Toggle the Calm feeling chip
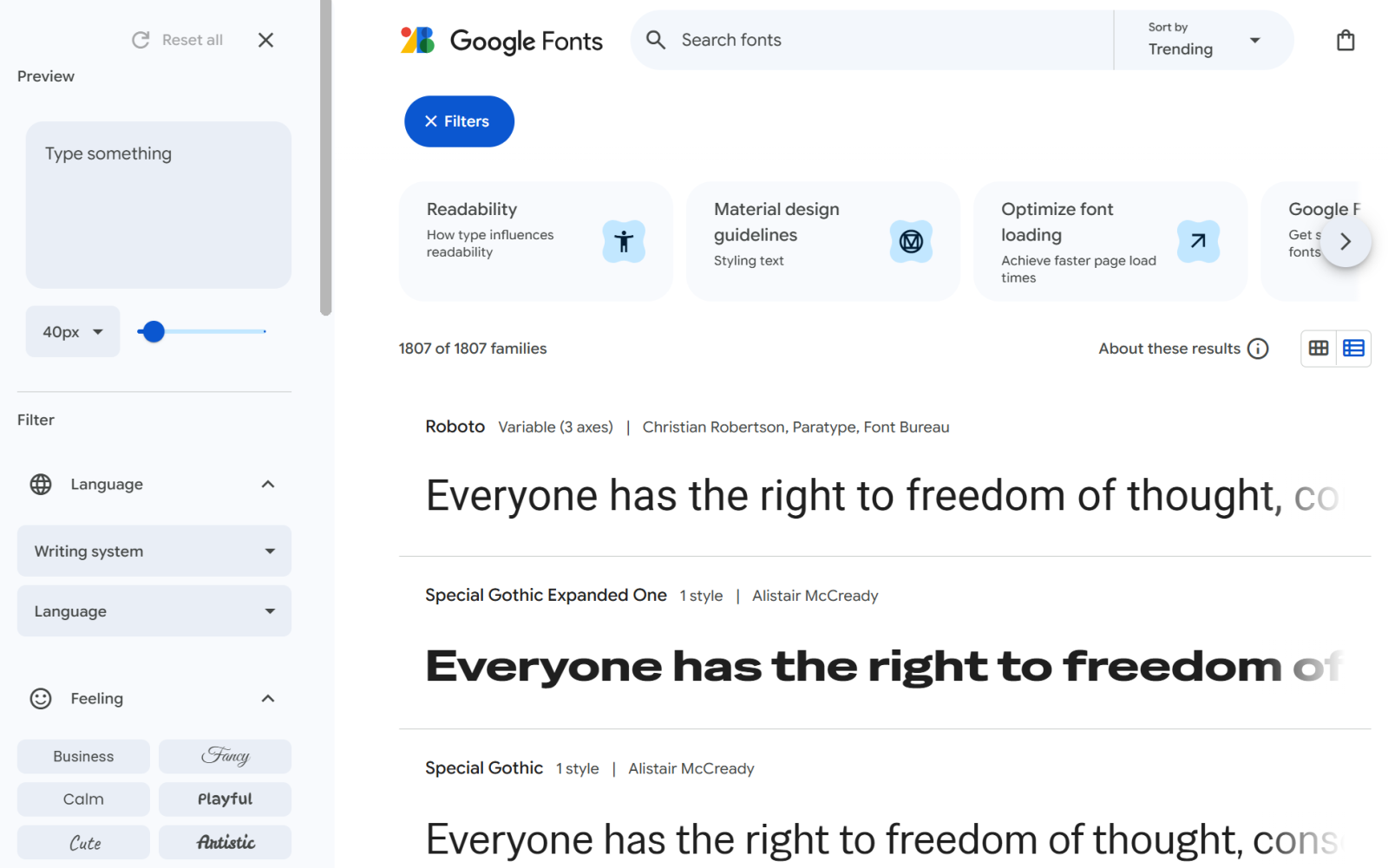1388x868 pixels. [x=83, y=799]
